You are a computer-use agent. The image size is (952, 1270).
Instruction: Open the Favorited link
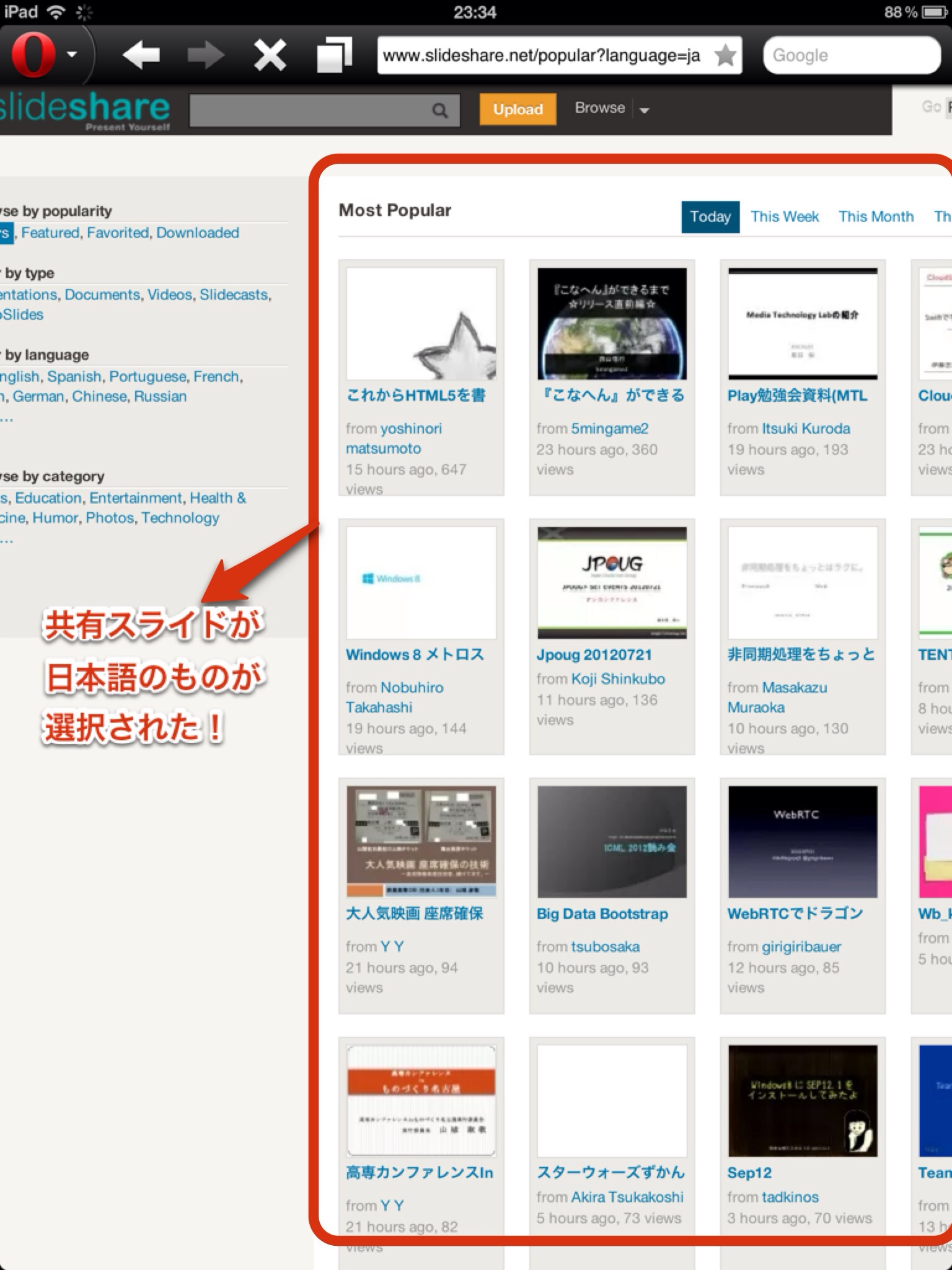[118, 233]
